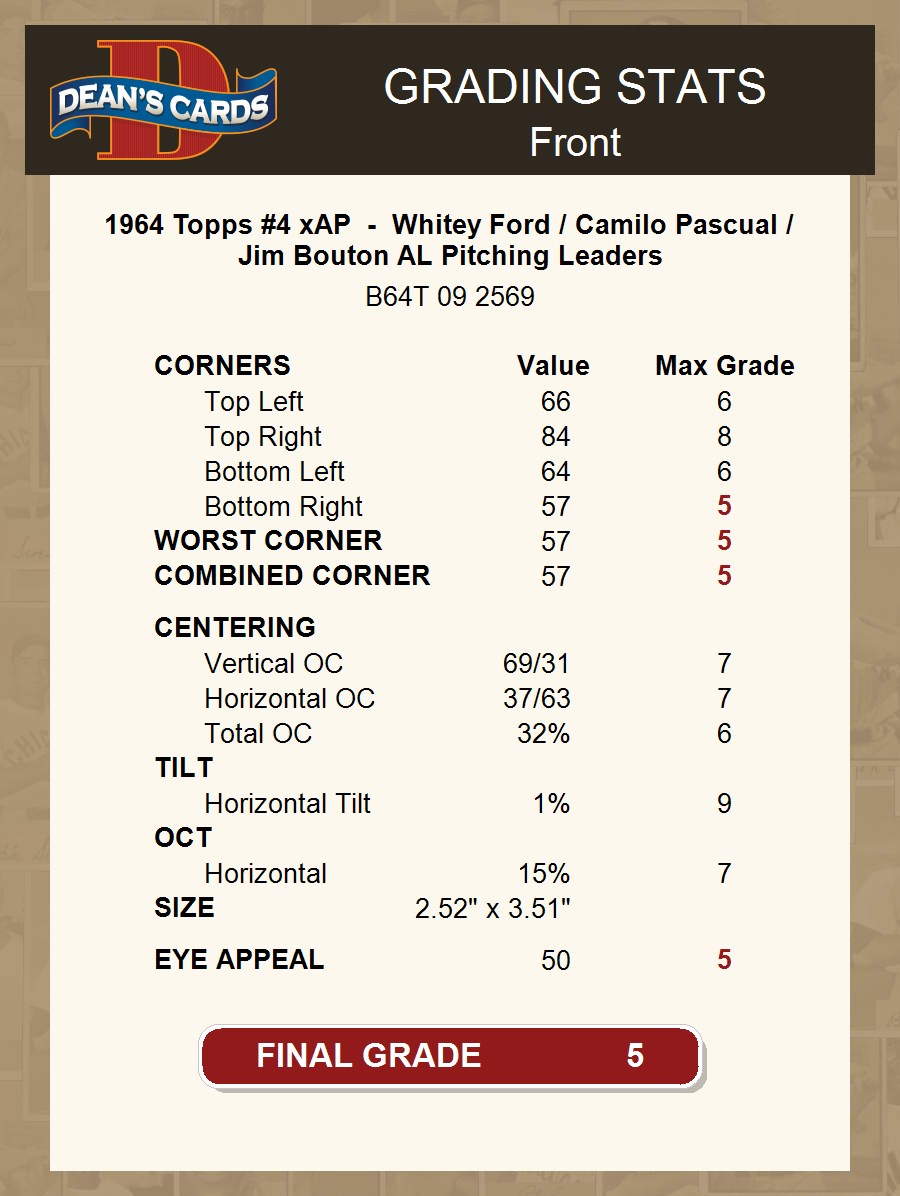Screen dimensions: 900x1196
Task: Click the Max Grade column header
Action: point(724,366)
